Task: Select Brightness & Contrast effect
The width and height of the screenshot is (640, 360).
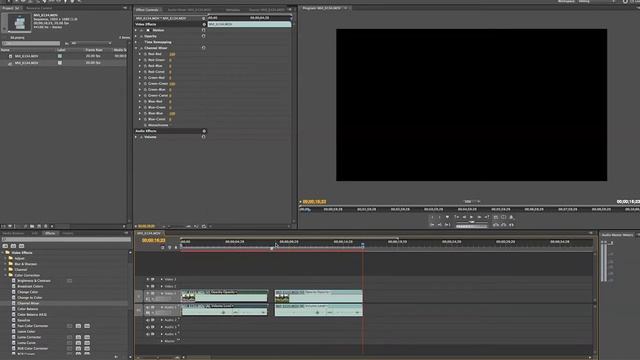Action: coord(34,281)
